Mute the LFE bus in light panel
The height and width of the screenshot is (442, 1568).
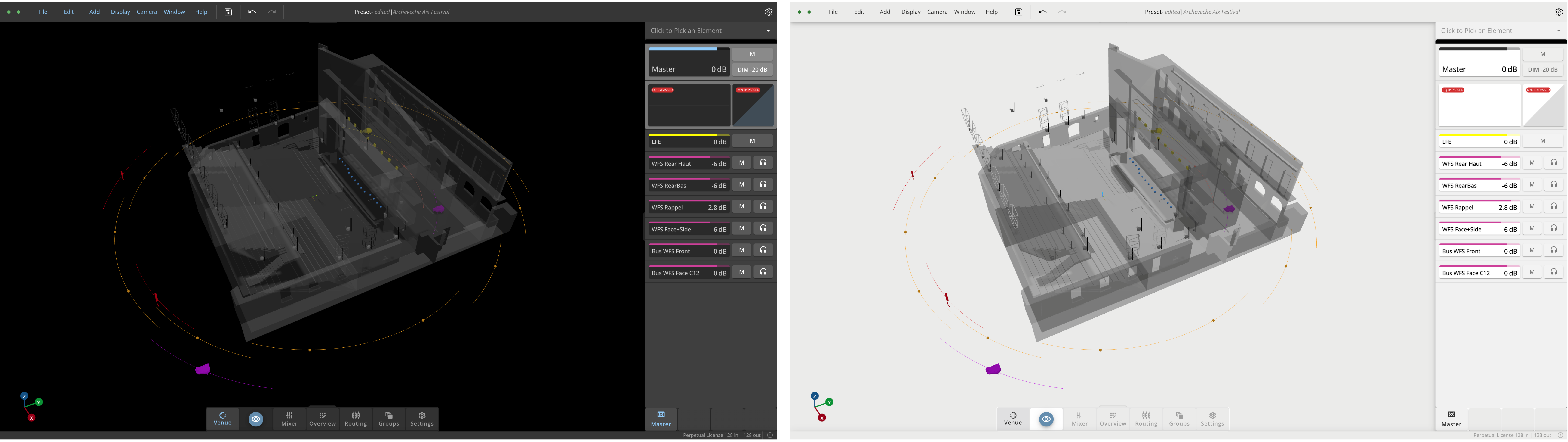(1542, 141)
